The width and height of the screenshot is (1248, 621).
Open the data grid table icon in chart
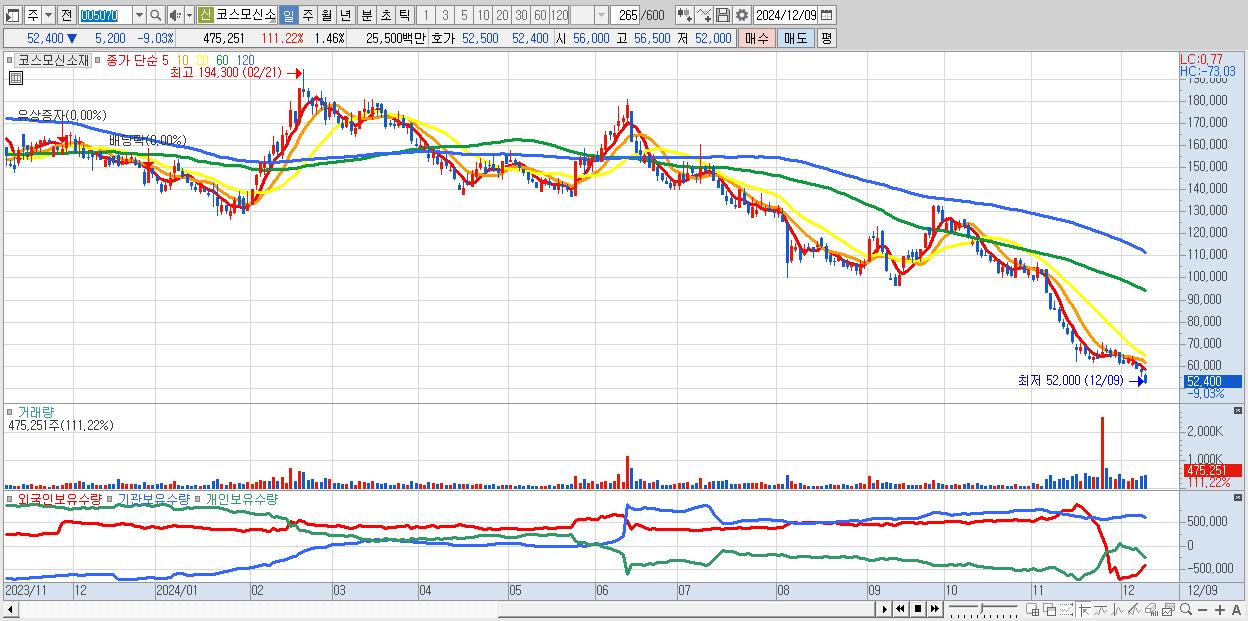tap(15, 78)
